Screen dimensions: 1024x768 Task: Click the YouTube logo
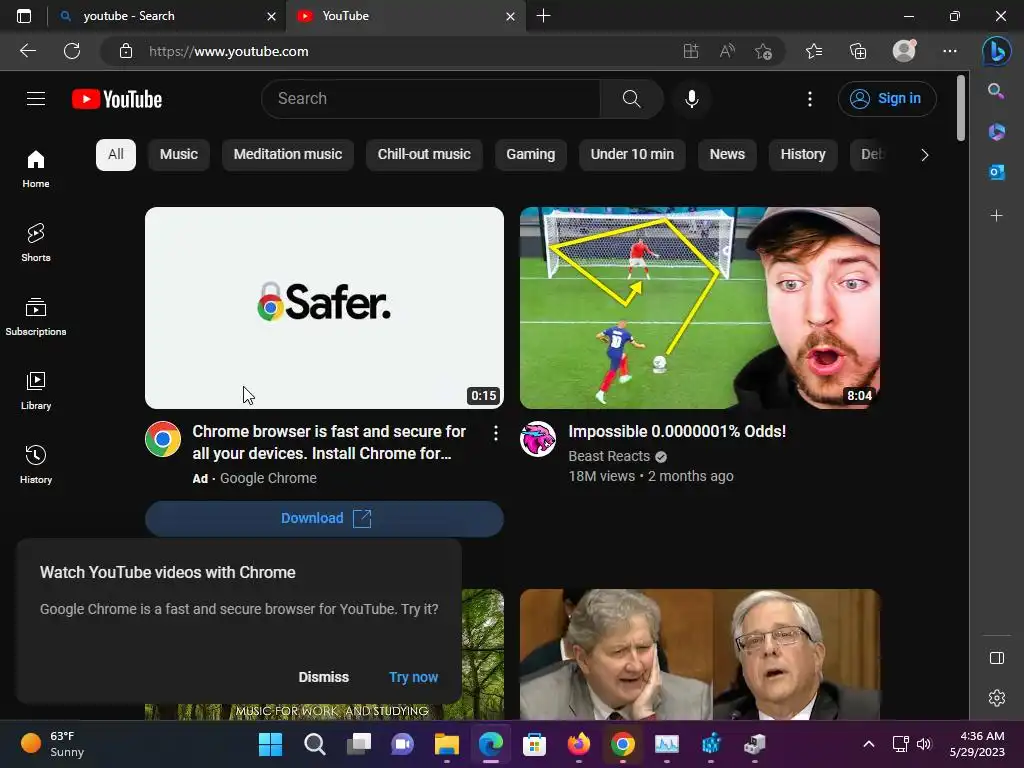point(117,99)
